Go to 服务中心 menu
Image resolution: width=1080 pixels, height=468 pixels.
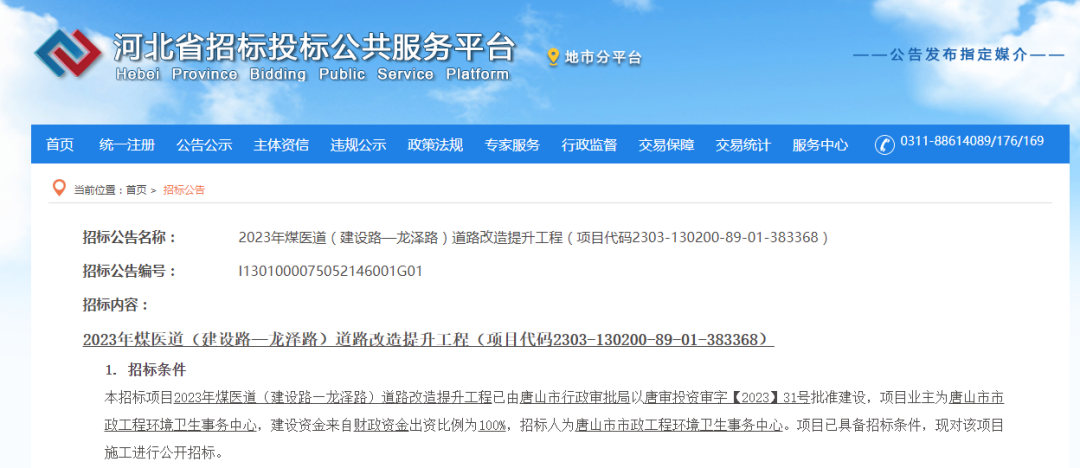coord(820,145)
